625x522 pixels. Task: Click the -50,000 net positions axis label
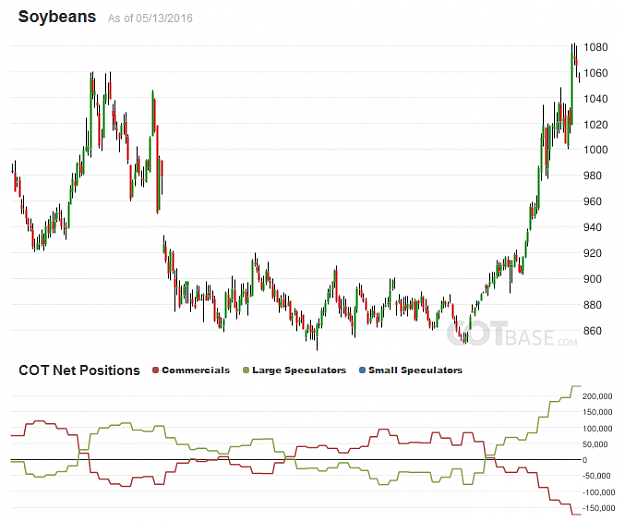(x=596, y=476)
